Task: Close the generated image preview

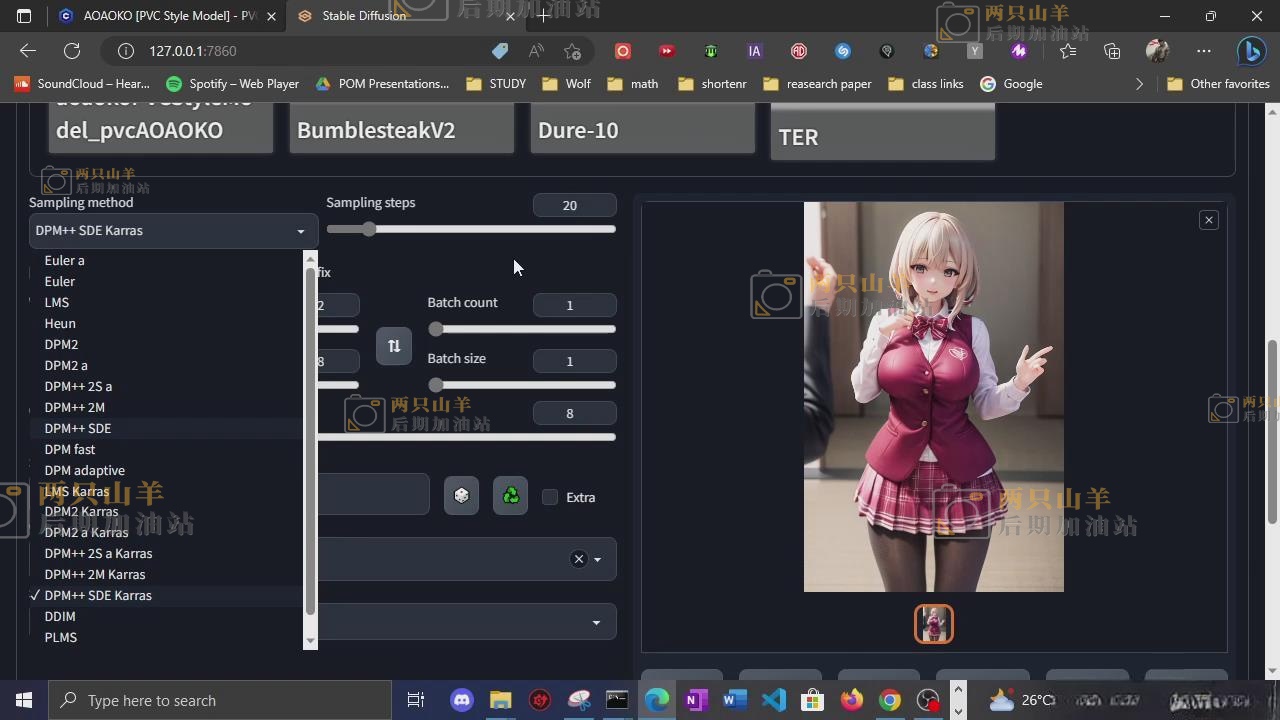Action: click(1208, 220)
